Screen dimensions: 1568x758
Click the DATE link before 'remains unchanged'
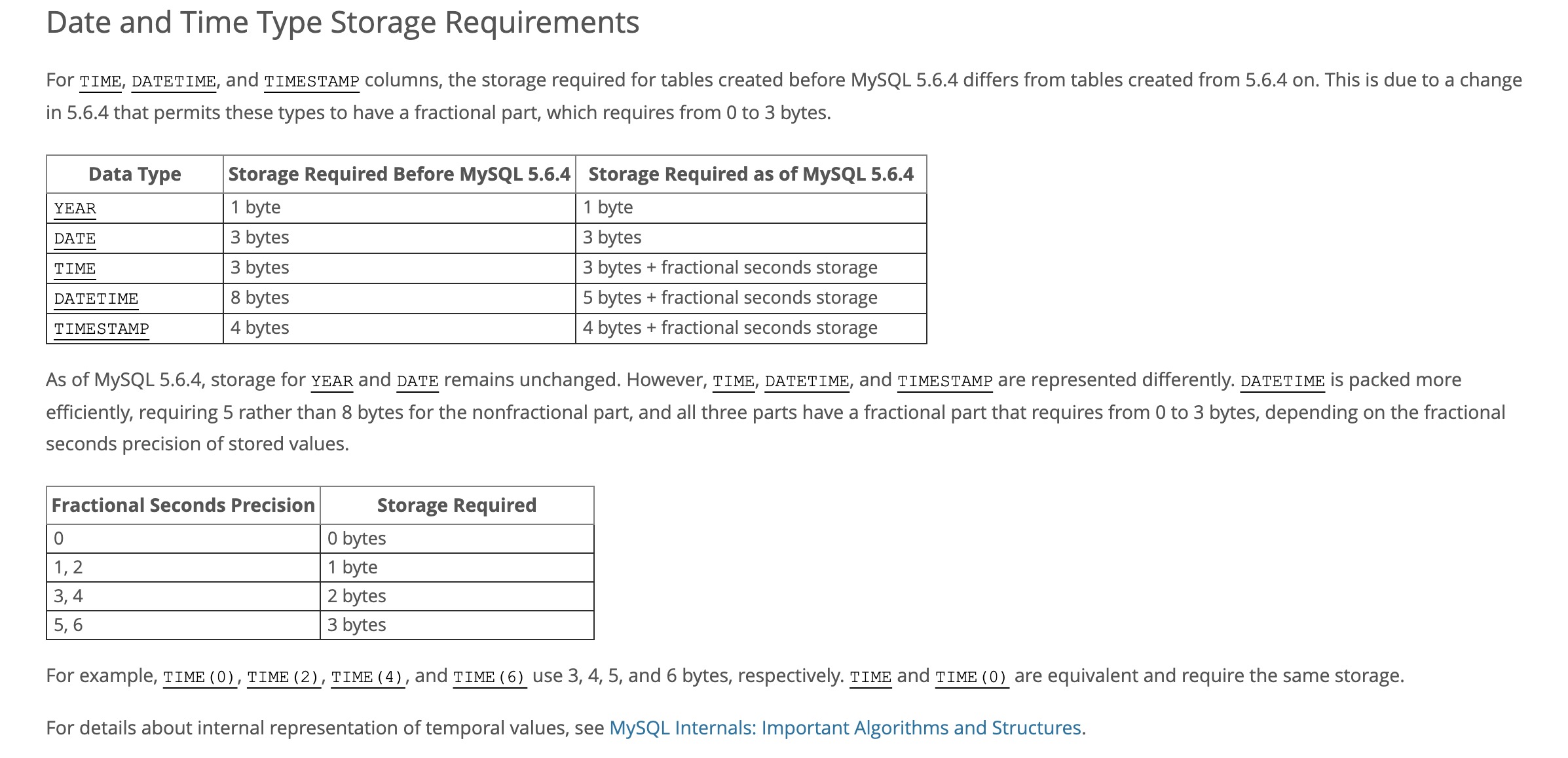[418, 381]
